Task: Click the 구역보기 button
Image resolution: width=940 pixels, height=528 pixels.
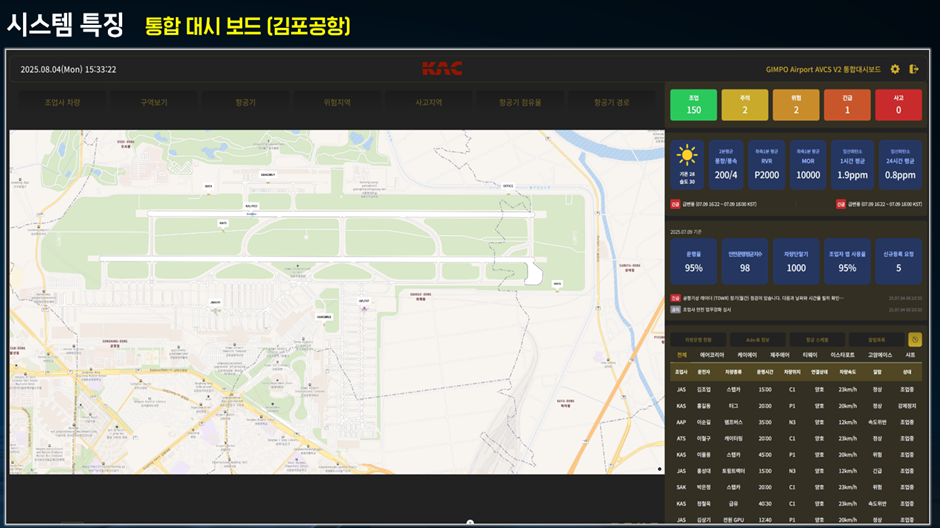Action: tap(154, 102)
